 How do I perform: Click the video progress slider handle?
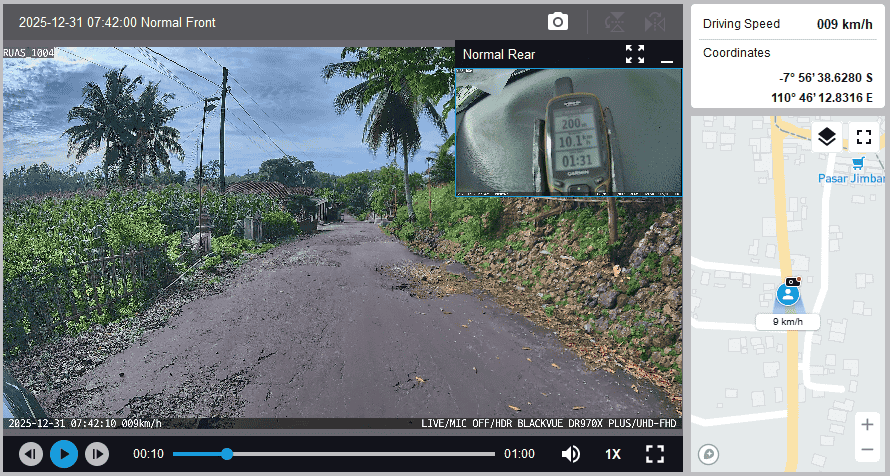coord(227,454)
